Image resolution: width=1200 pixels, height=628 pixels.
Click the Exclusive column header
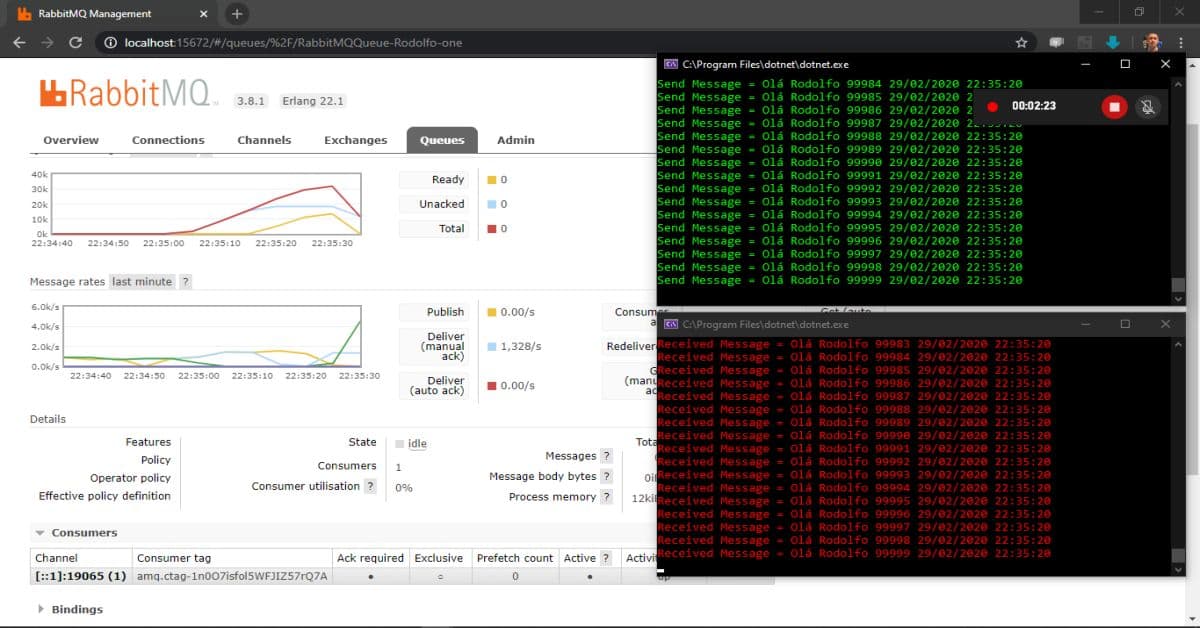439,558
